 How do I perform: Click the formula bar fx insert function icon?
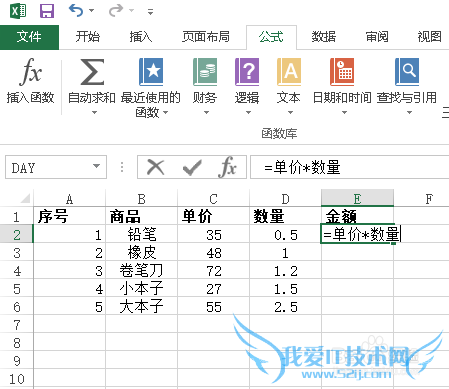tap(227, 167)
